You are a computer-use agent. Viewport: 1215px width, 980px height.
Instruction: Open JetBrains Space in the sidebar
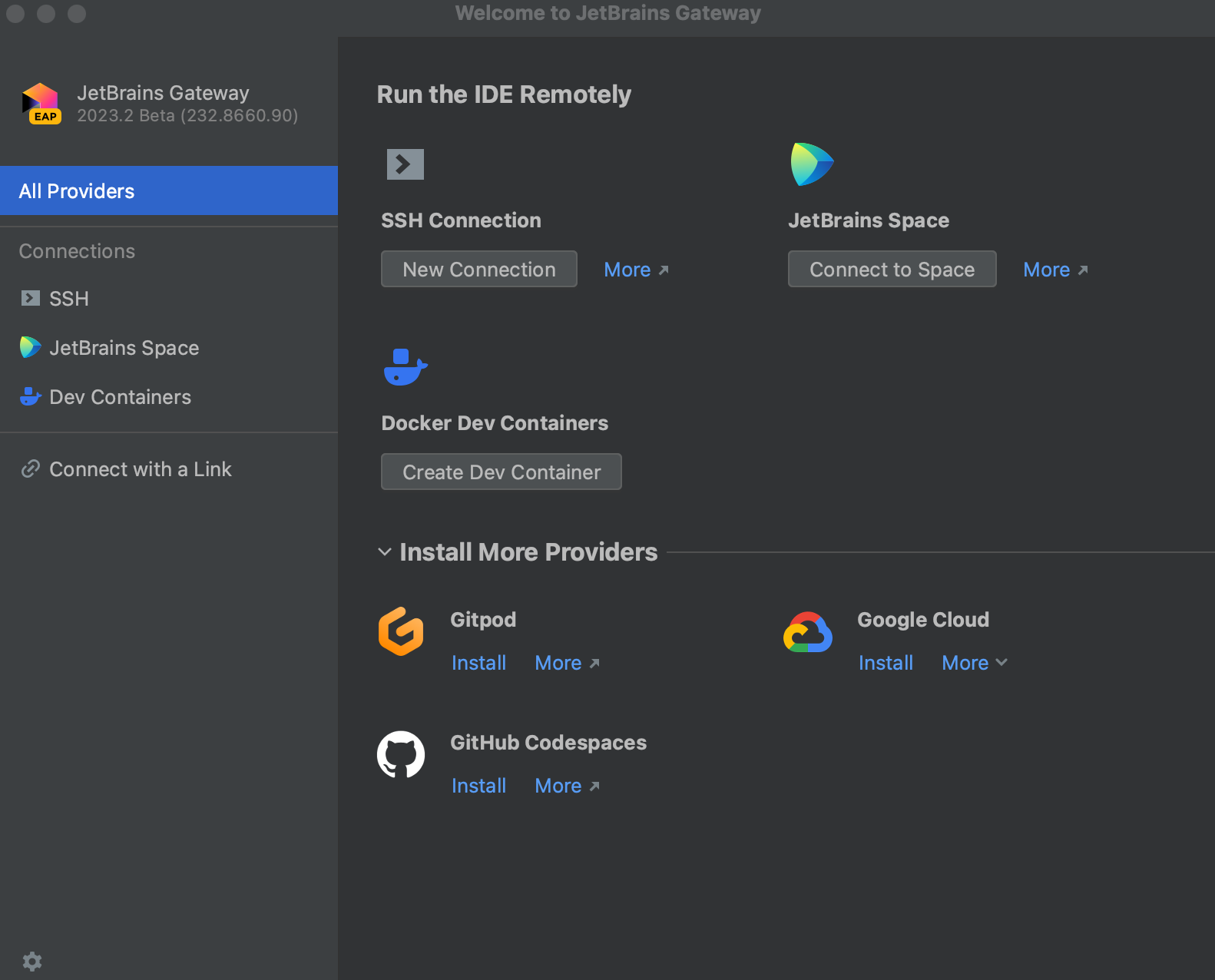[169, 347]
